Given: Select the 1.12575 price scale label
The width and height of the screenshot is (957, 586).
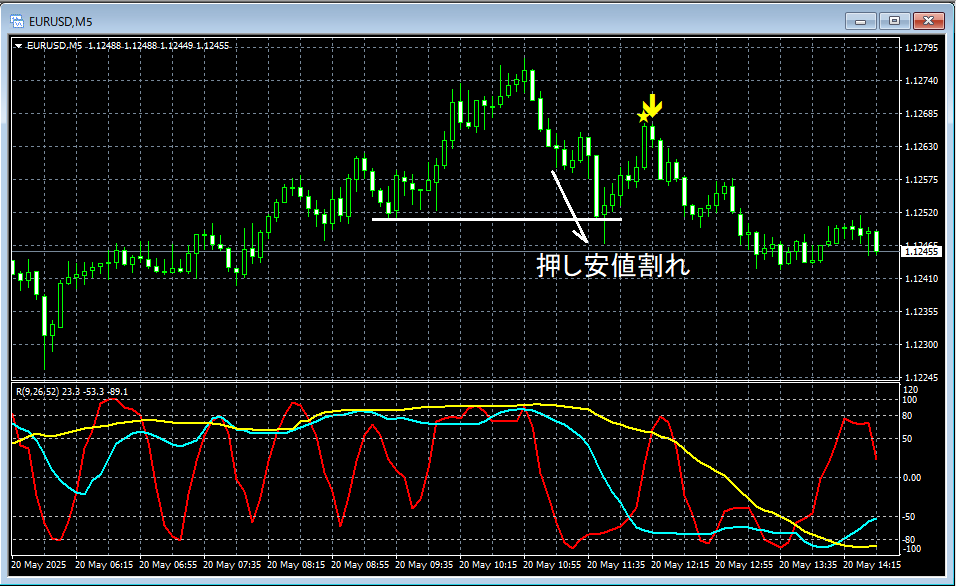Looking at the screenshot, I should (x=921, y=179).
